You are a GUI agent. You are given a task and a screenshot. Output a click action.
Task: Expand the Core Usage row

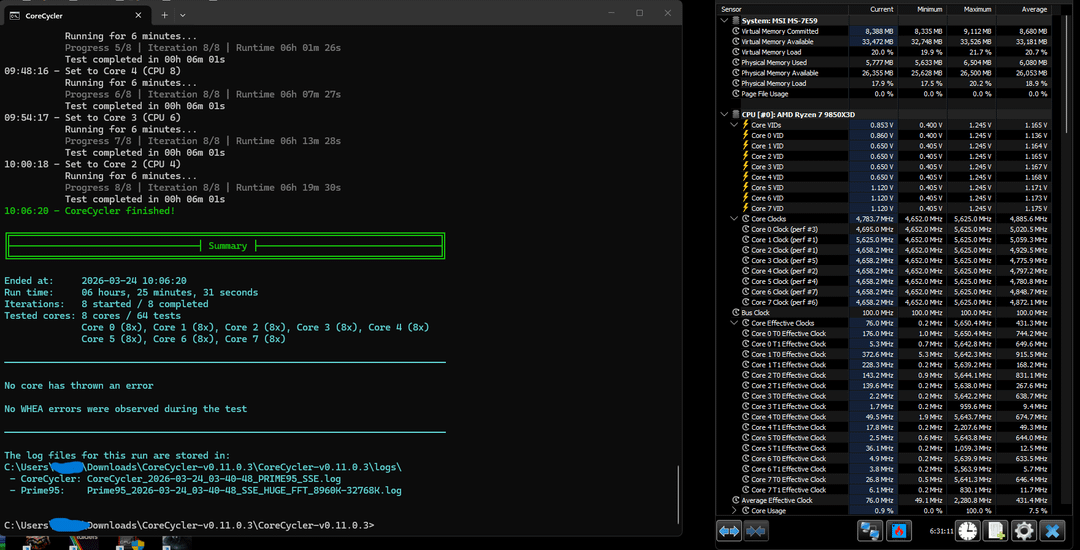coord(735,510)
